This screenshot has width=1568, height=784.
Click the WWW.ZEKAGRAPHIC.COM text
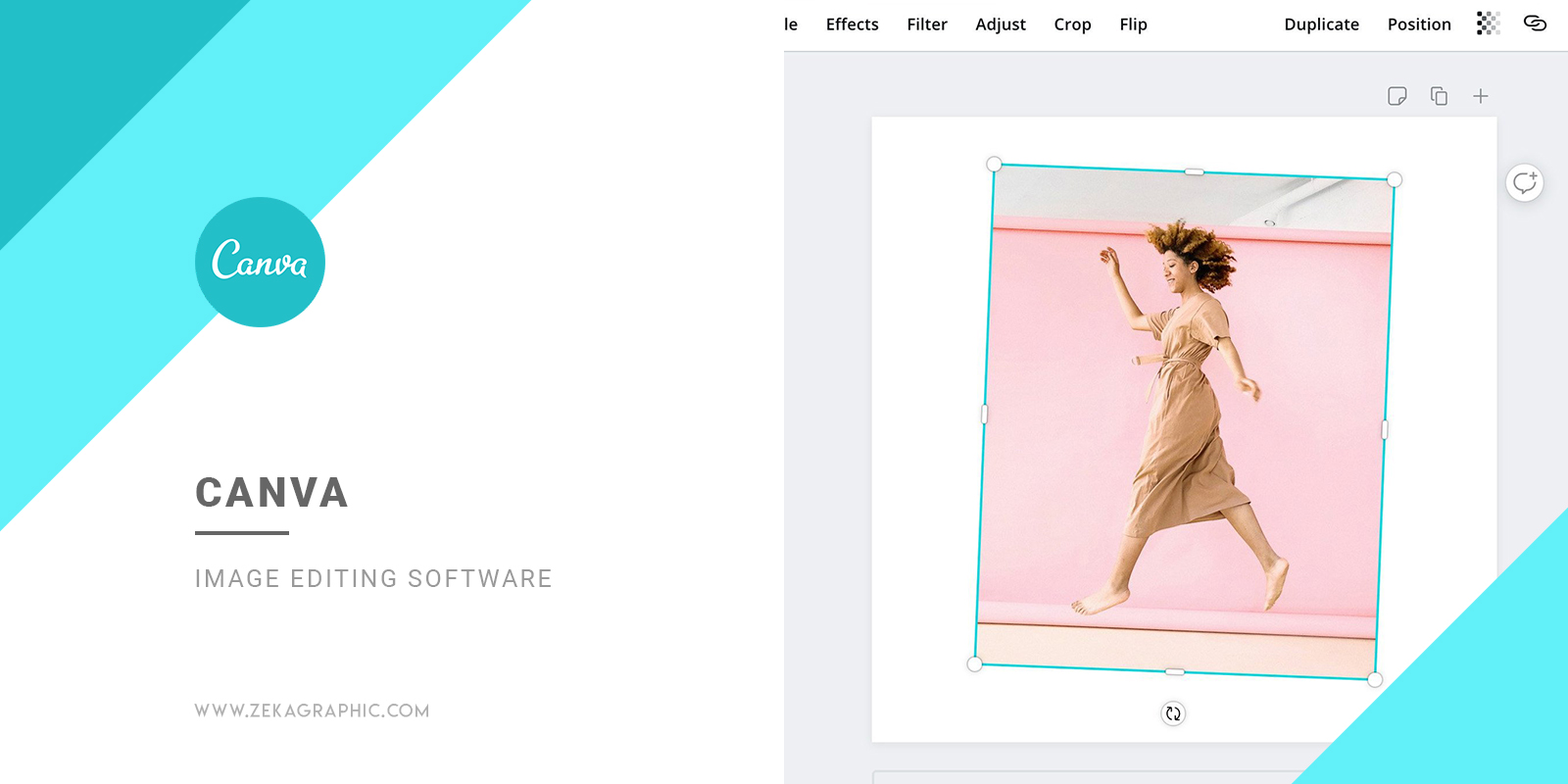[x=312, y=710]
